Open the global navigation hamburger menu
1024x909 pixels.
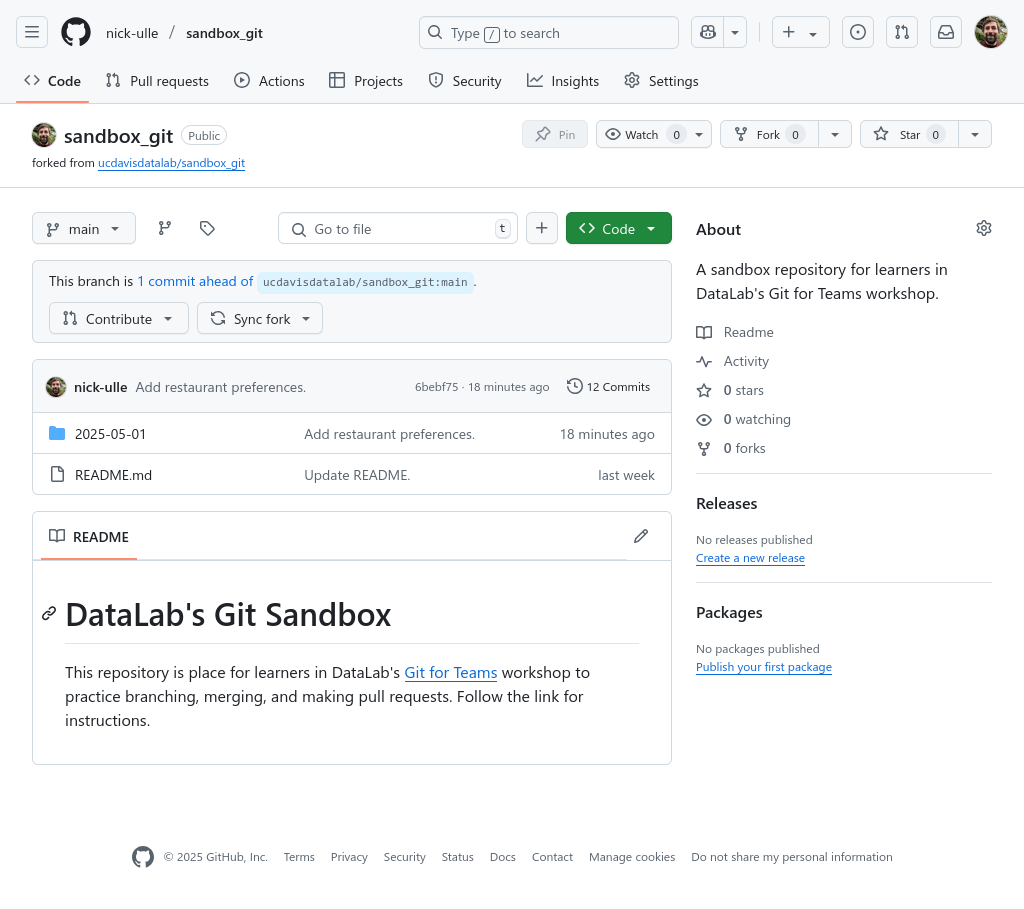31,31
